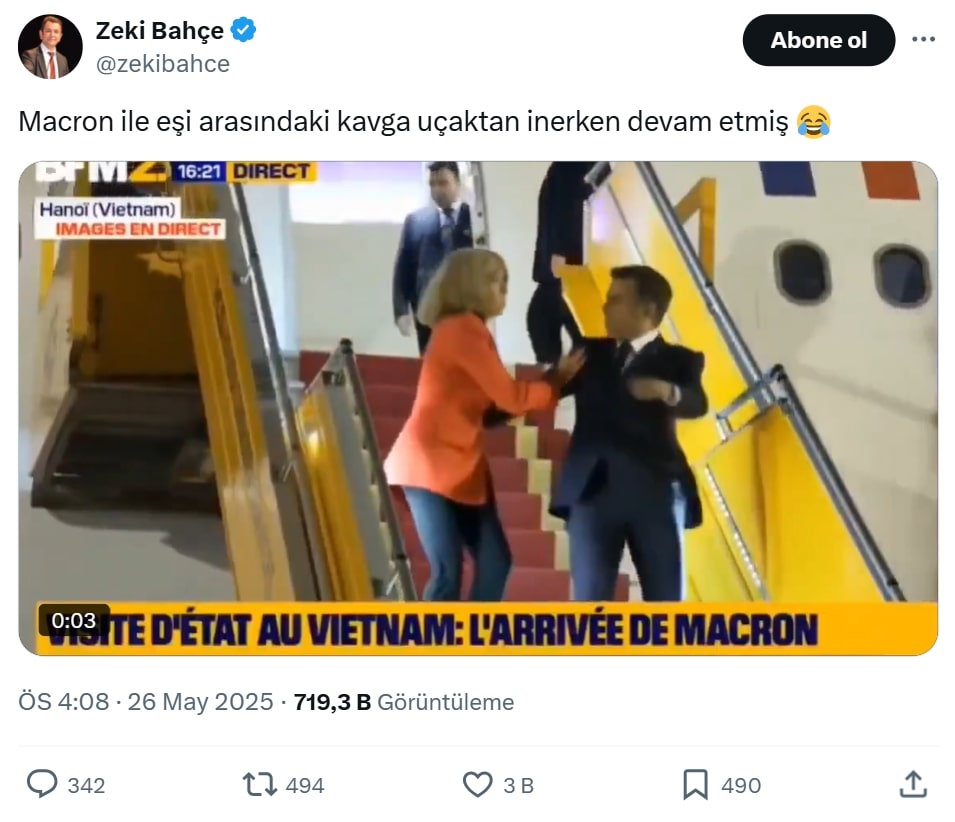Click the share upload icon
The height and width of the screenshot is (822, 955).
coord(913,784)
